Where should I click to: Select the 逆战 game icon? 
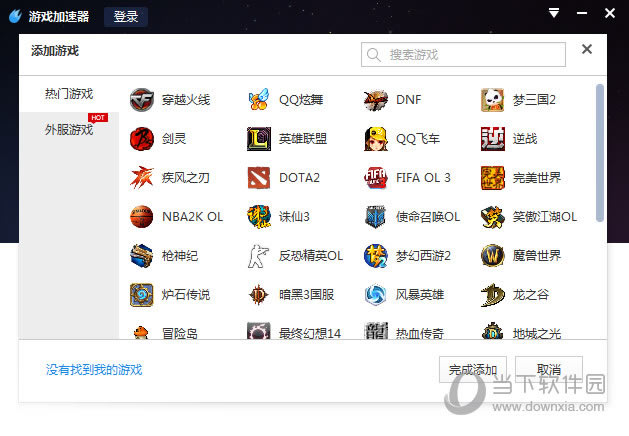493,139
